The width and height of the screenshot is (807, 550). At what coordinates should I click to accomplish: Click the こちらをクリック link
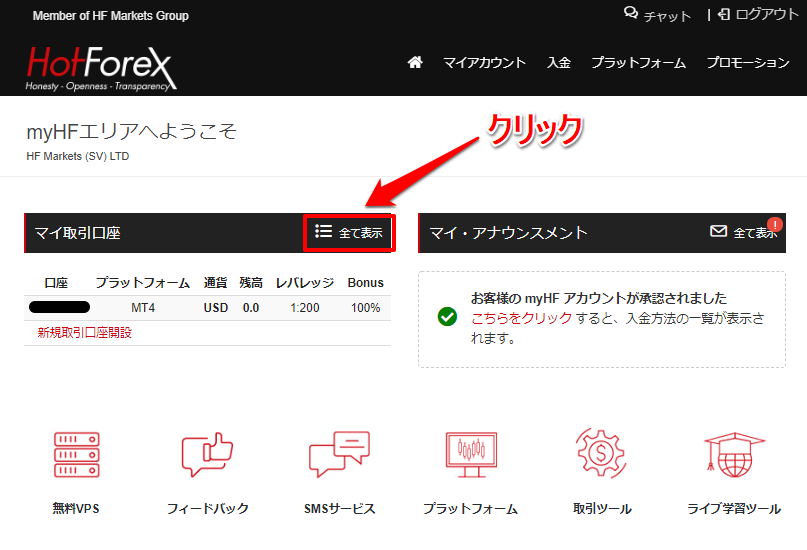coord(521,318)
